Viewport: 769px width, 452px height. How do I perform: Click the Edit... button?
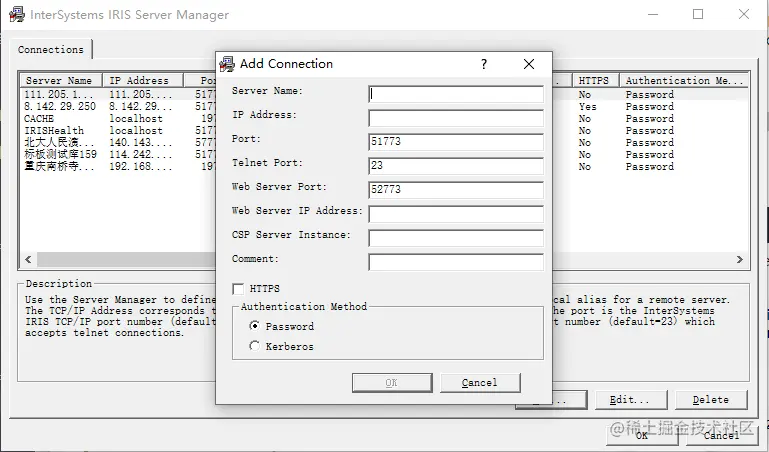(631, 400)
